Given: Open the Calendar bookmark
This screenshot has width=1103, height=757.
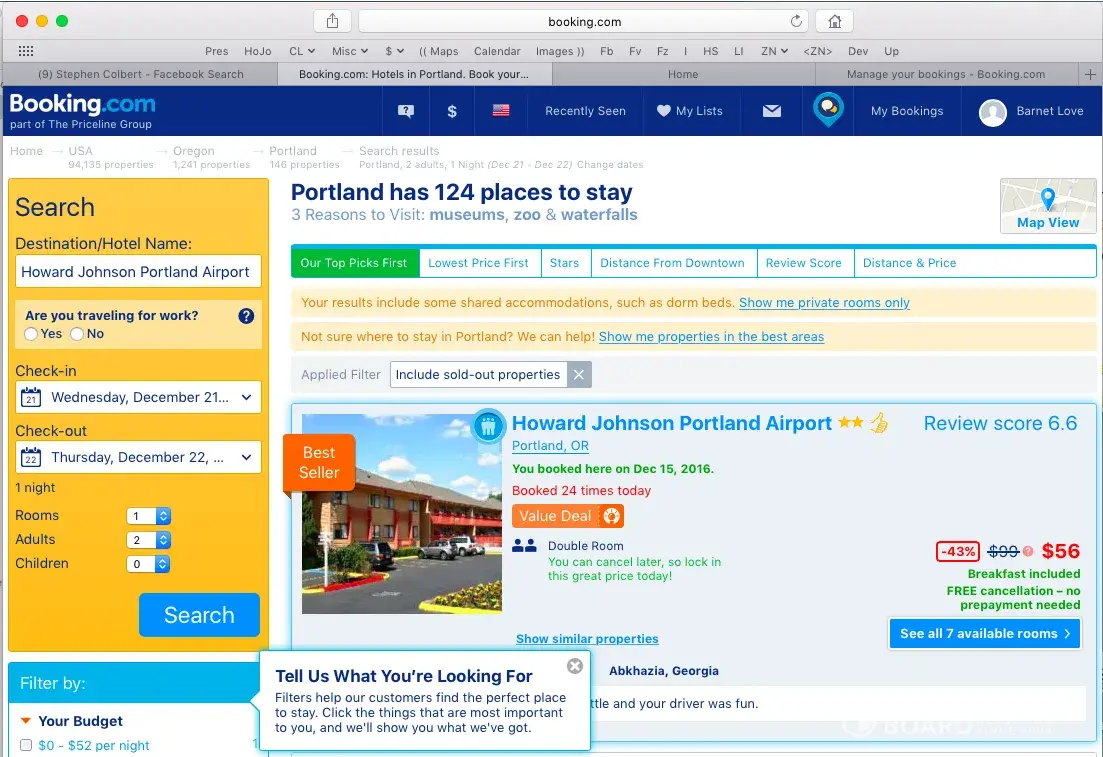Looking at the screenshot, I should (x=497, y=51).
